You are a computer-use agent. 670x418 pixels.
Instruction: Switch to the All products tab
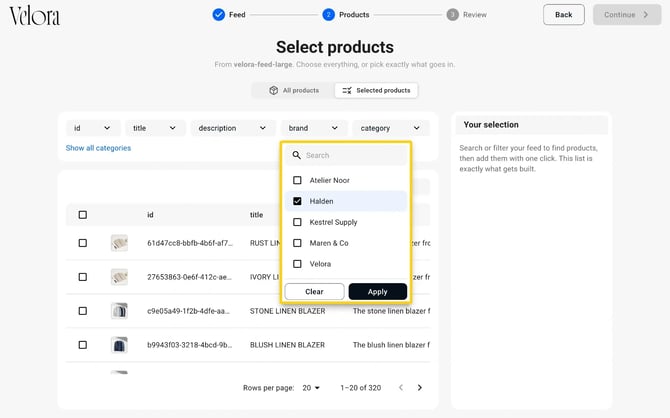pyautogui.click(x=294, y=90)
